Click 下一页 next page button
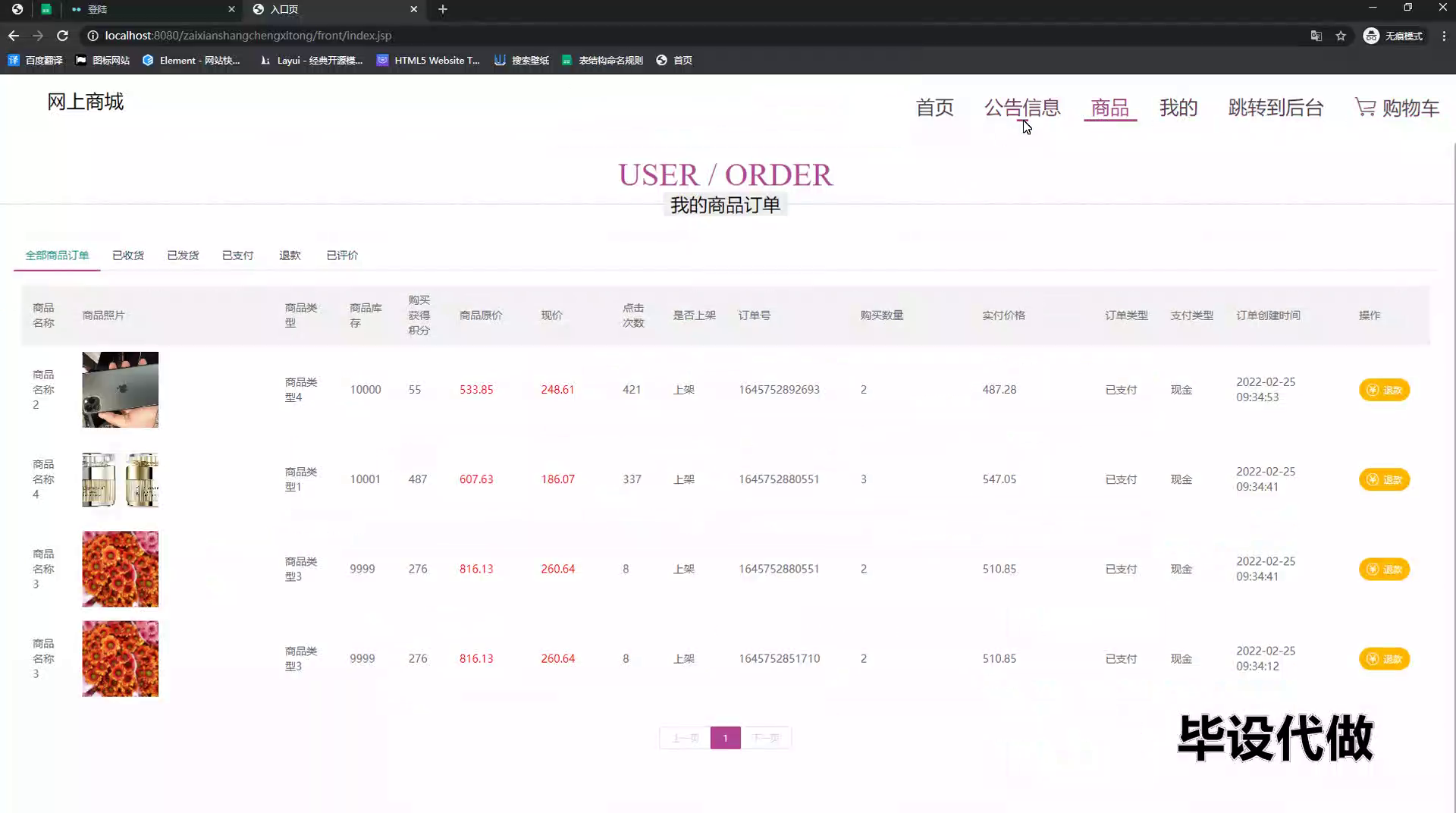The width and height of the screenshot is (1456, 813). click(x=766, y=738)
